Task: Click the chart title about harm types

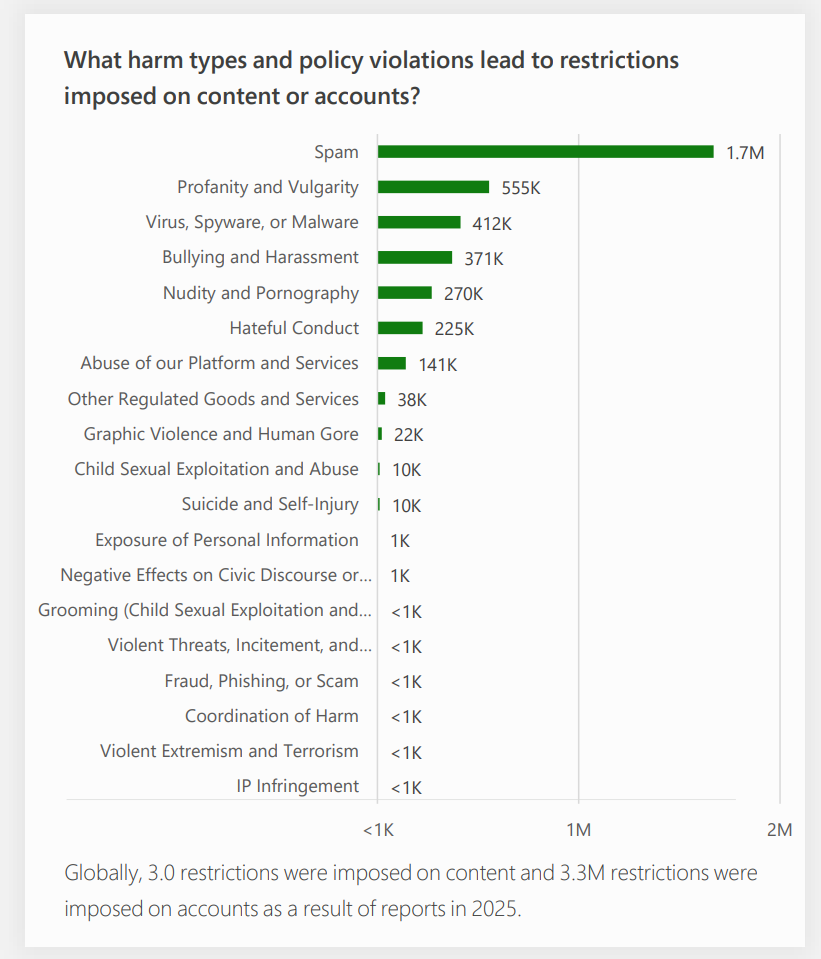Action: (x=371, y=78)
